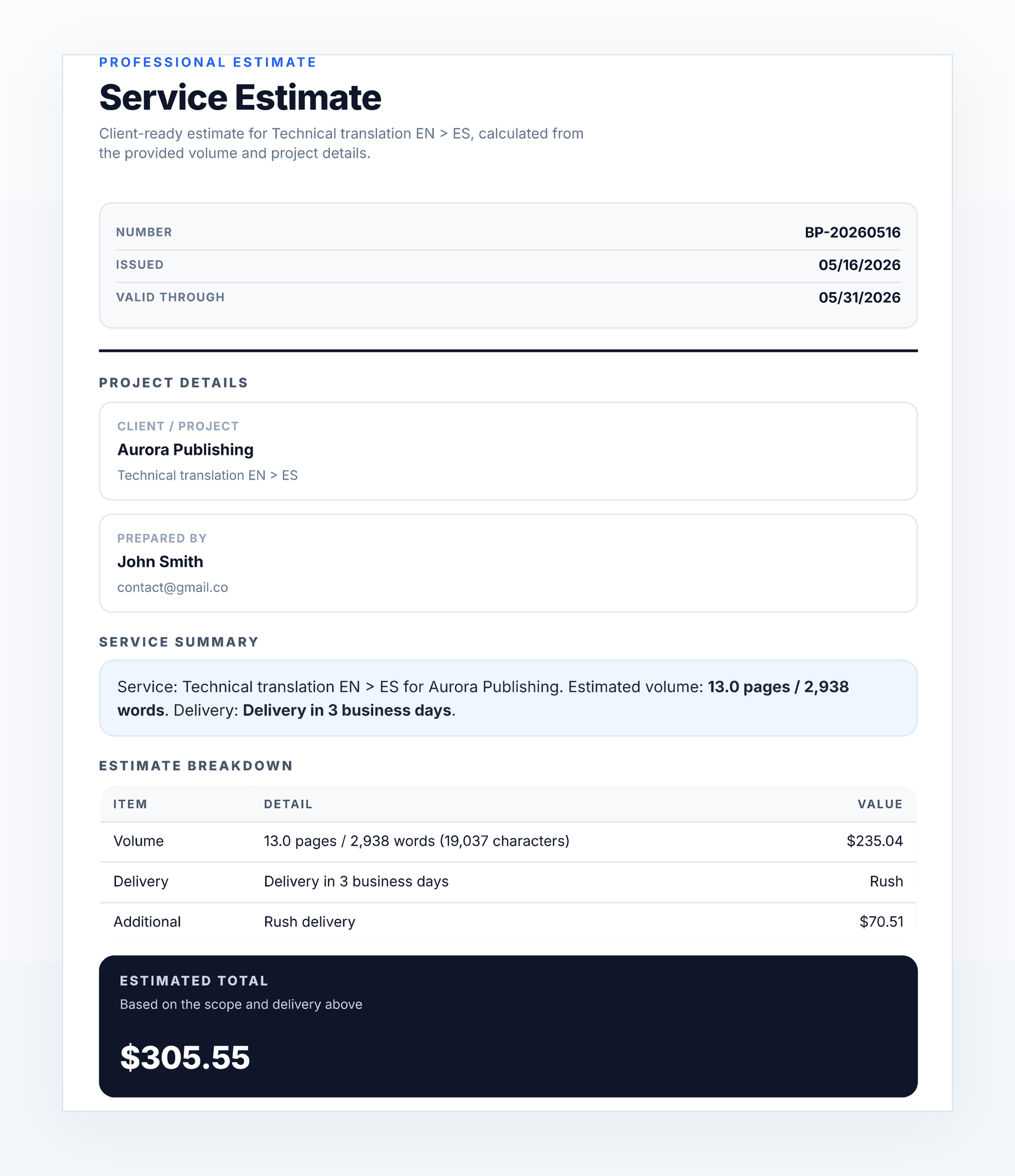Click the ITEM column header
The height and width of the screenshot is (1176, 1015).
click(130, 804)
